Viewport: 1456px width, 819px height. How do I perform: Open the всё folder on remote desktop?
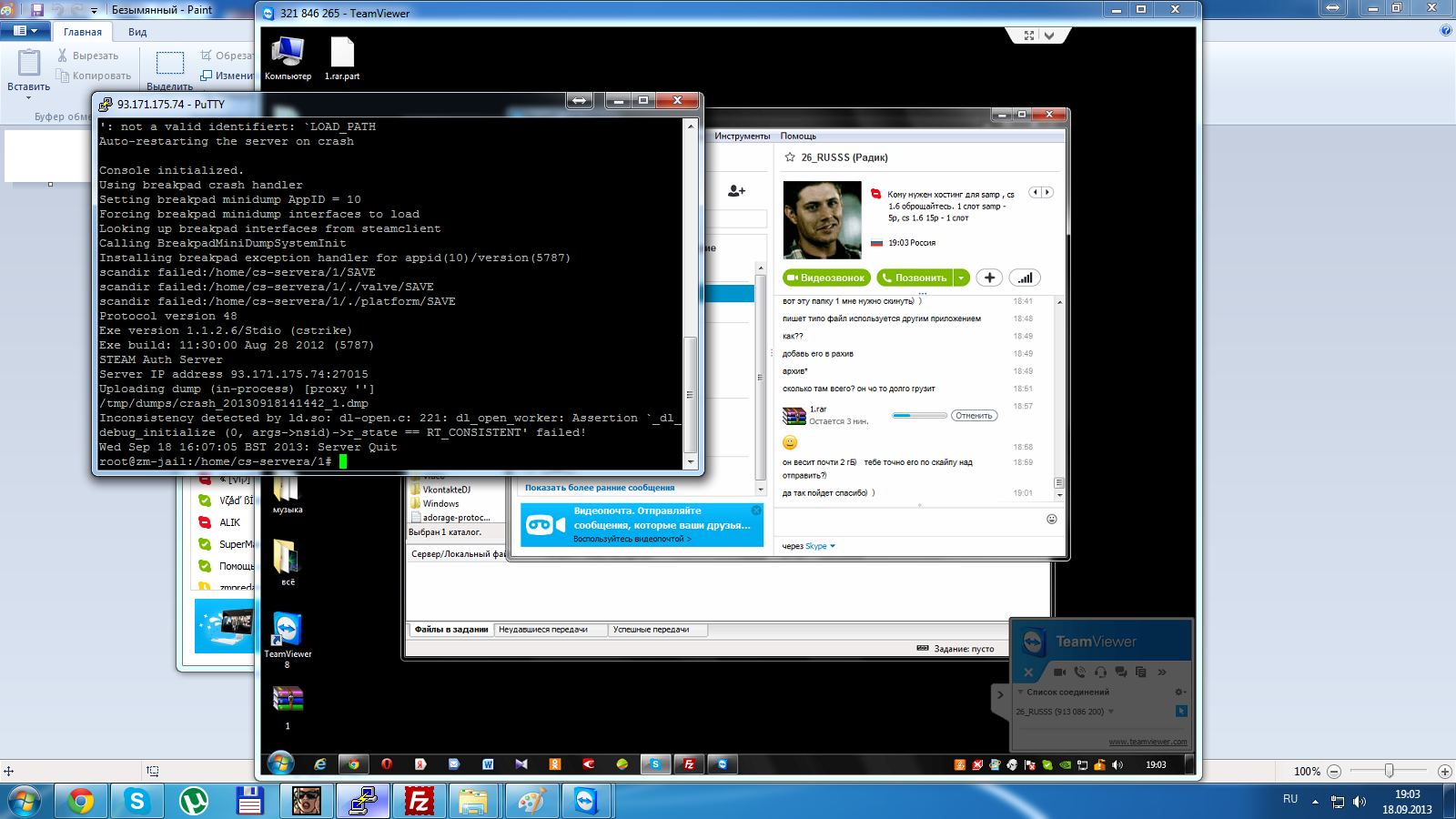[288, 561]
